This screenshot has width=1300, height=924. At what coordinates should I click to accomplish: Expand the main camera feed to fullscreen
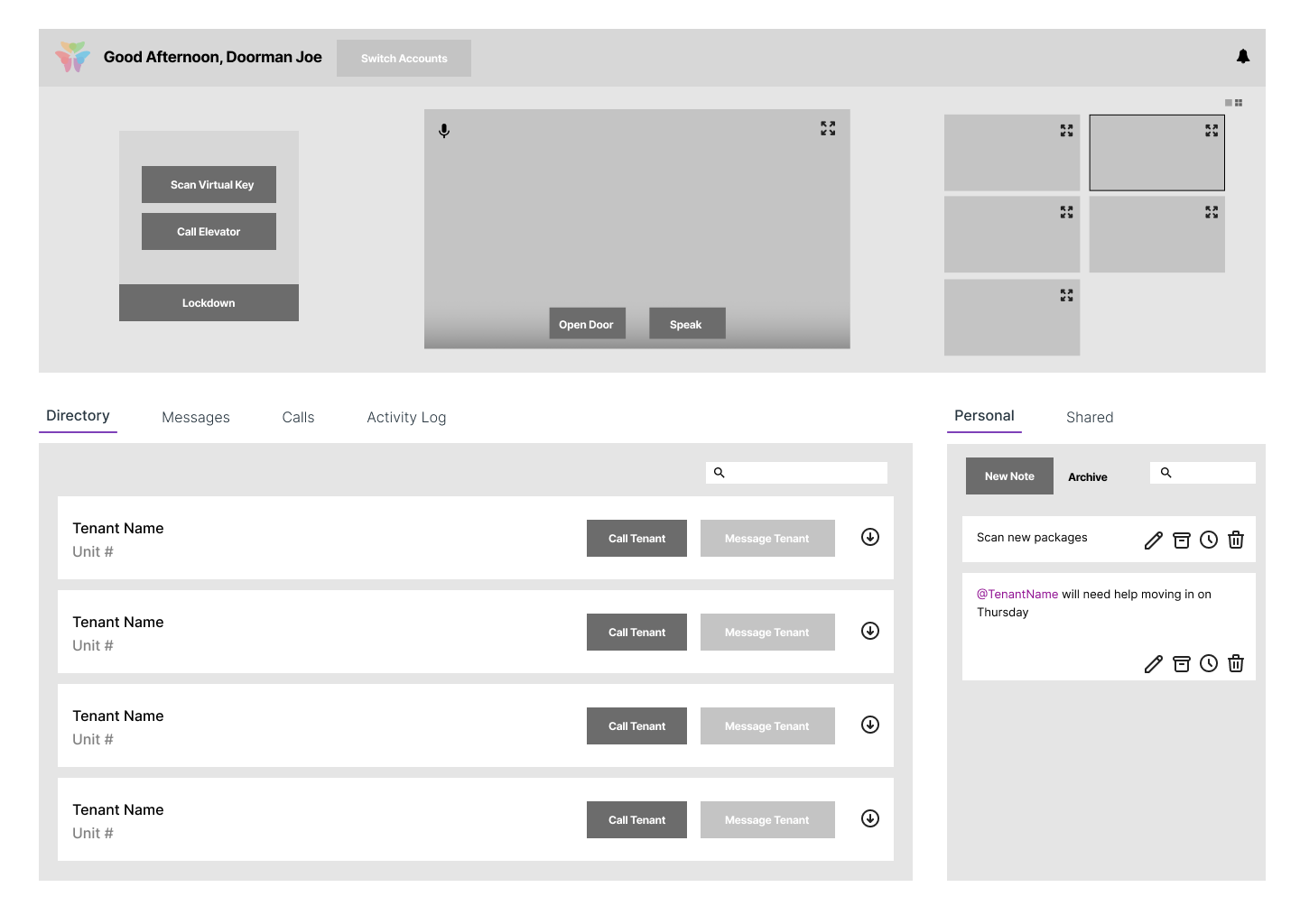click(827, 129)
